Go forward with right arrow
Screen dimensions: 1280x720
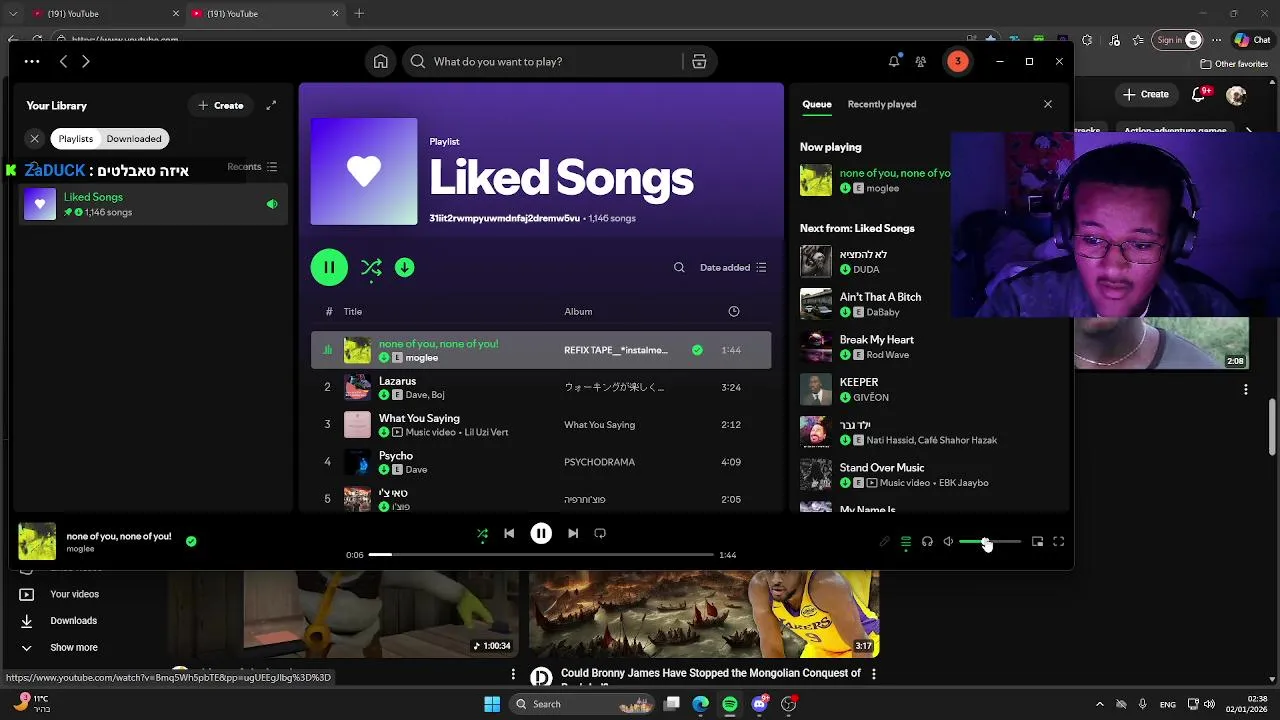tap(86, 62)
